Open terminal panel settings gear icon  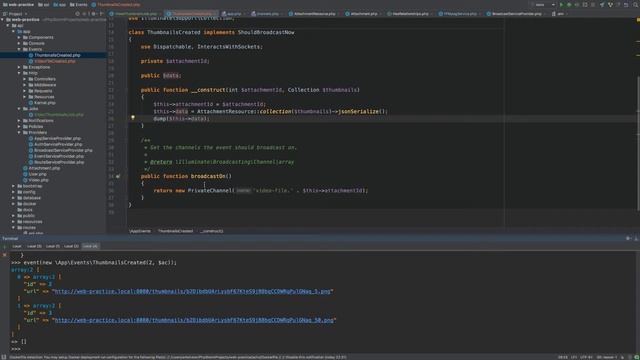click(x=628, y=238)
